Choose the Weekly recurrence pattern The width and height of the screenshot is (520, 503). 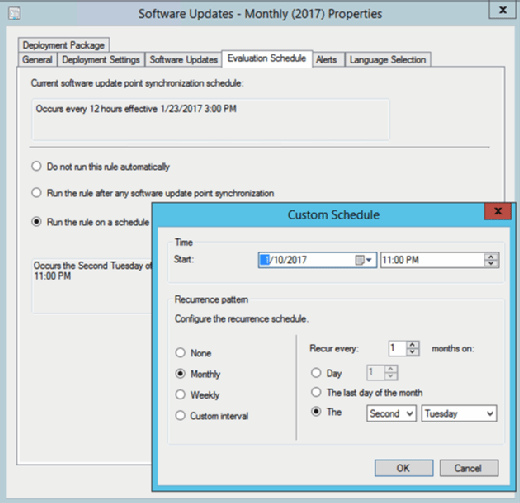[197, 395]
